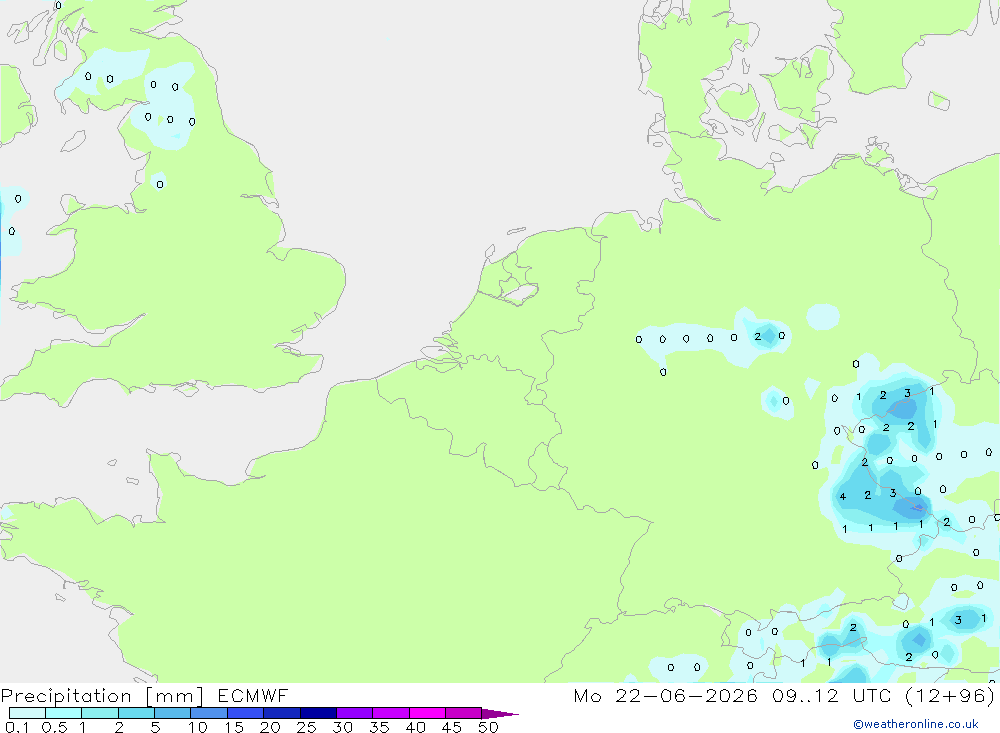Click the '(12+96)' forecast offset text

click(x=950, y=695)
